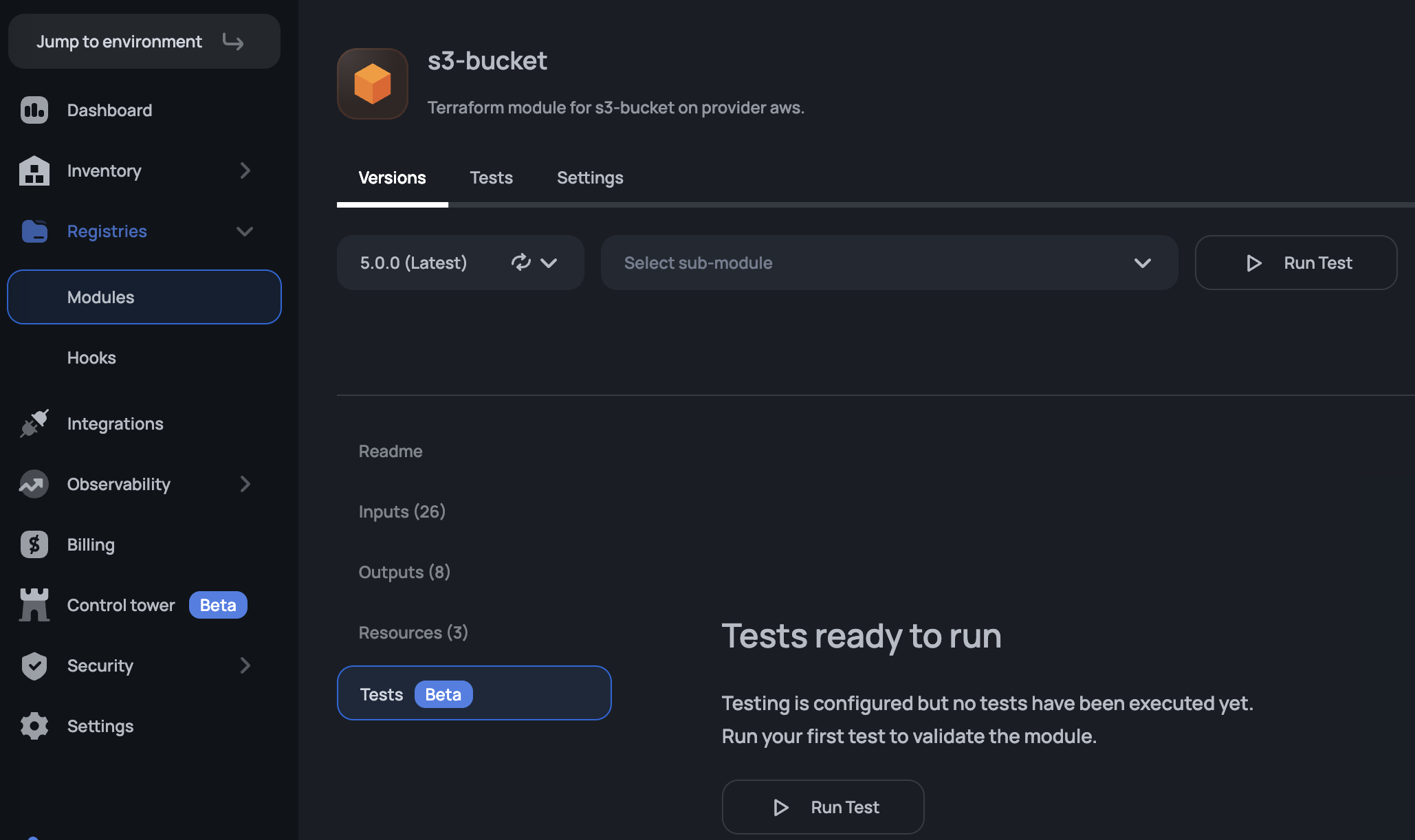
Task: Collapse the Registries section chevron
Action: (245, 231)
